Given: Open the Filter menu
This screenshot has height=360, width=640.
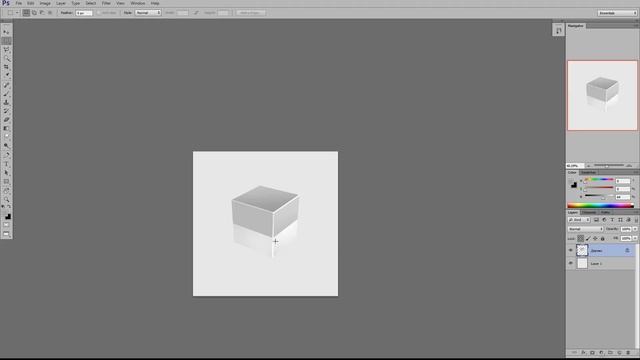Looking at the screenshot, I should tap(106, 3).
